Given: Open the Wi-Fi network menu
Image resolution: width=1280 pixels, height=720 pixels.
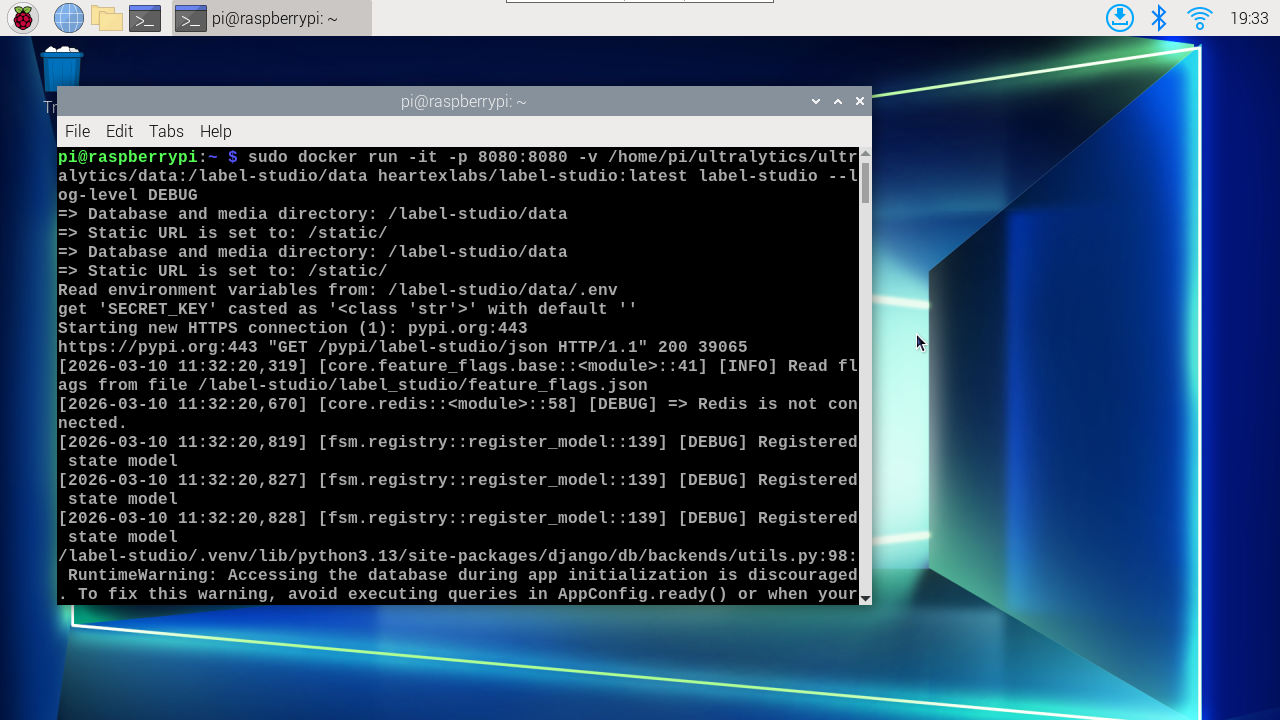Looking at the screenshot, I should (x=1200, y=18).
